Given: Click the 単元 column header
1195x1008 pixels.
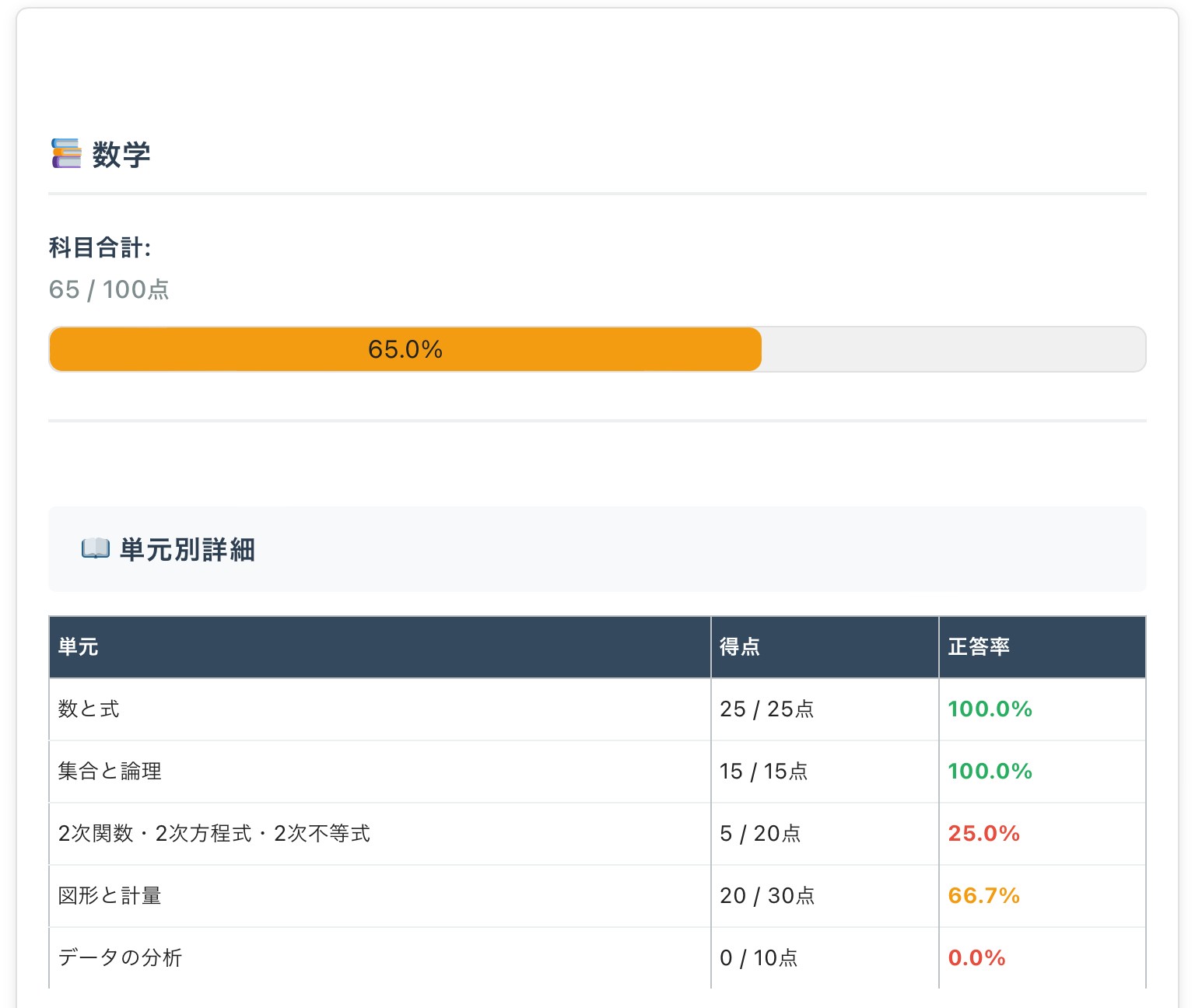Looking at the screenshot, I should [x=78, y=647].
